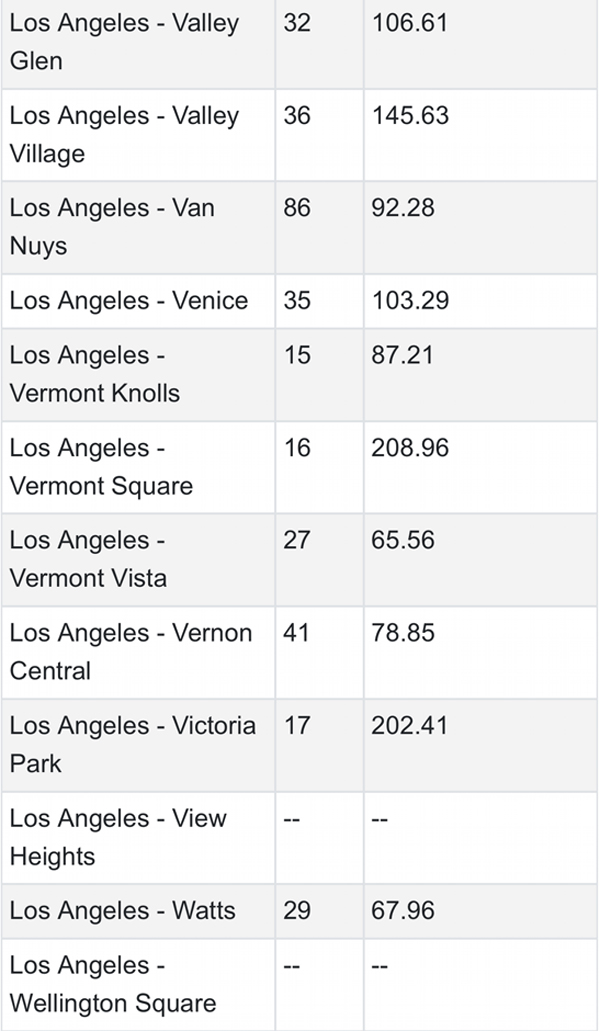Select the Victoria Park name cell

tap(138, 746)
